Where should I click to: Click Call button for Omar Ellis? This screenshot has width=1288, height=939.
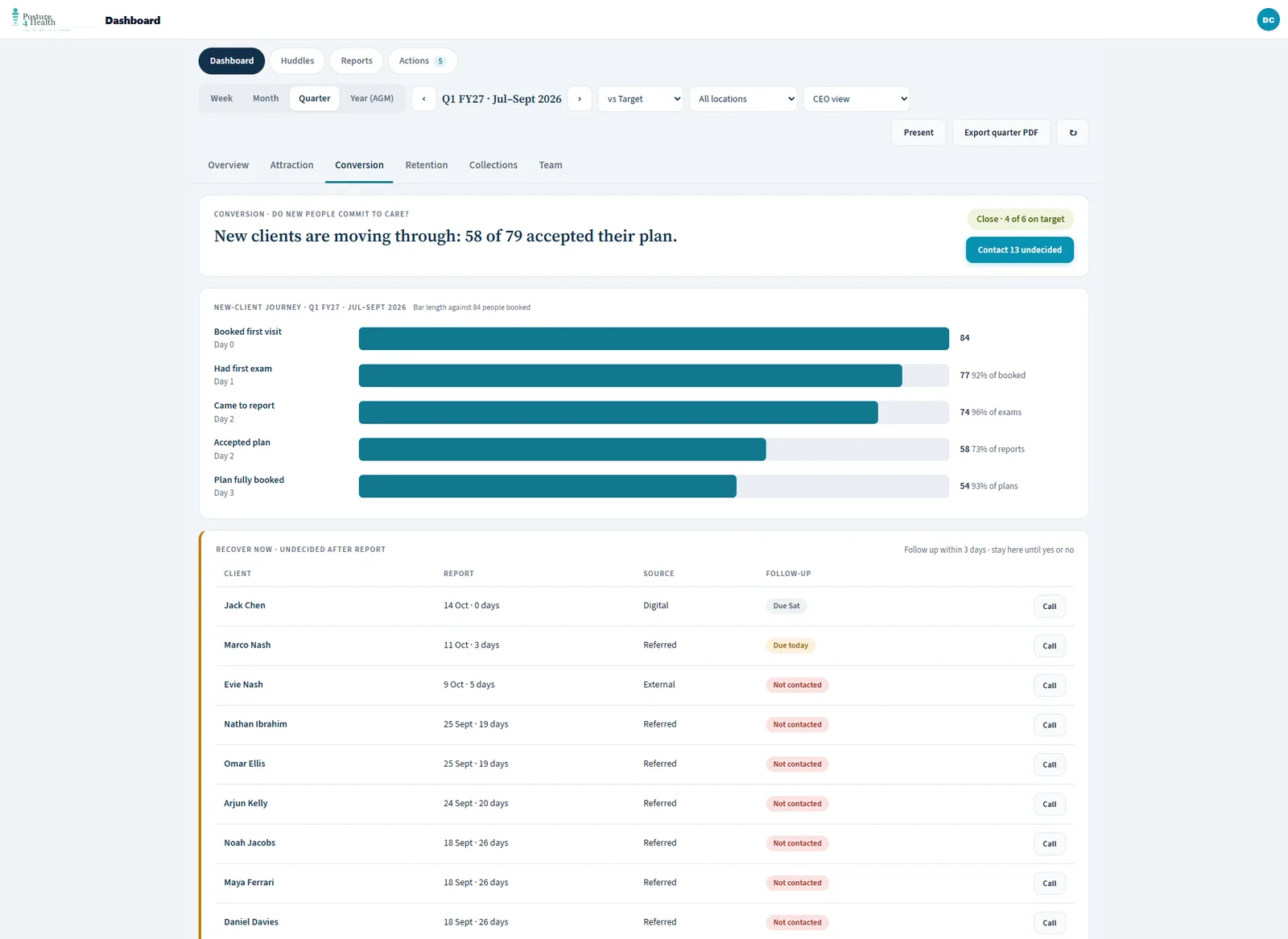[x=1049, y=764]
